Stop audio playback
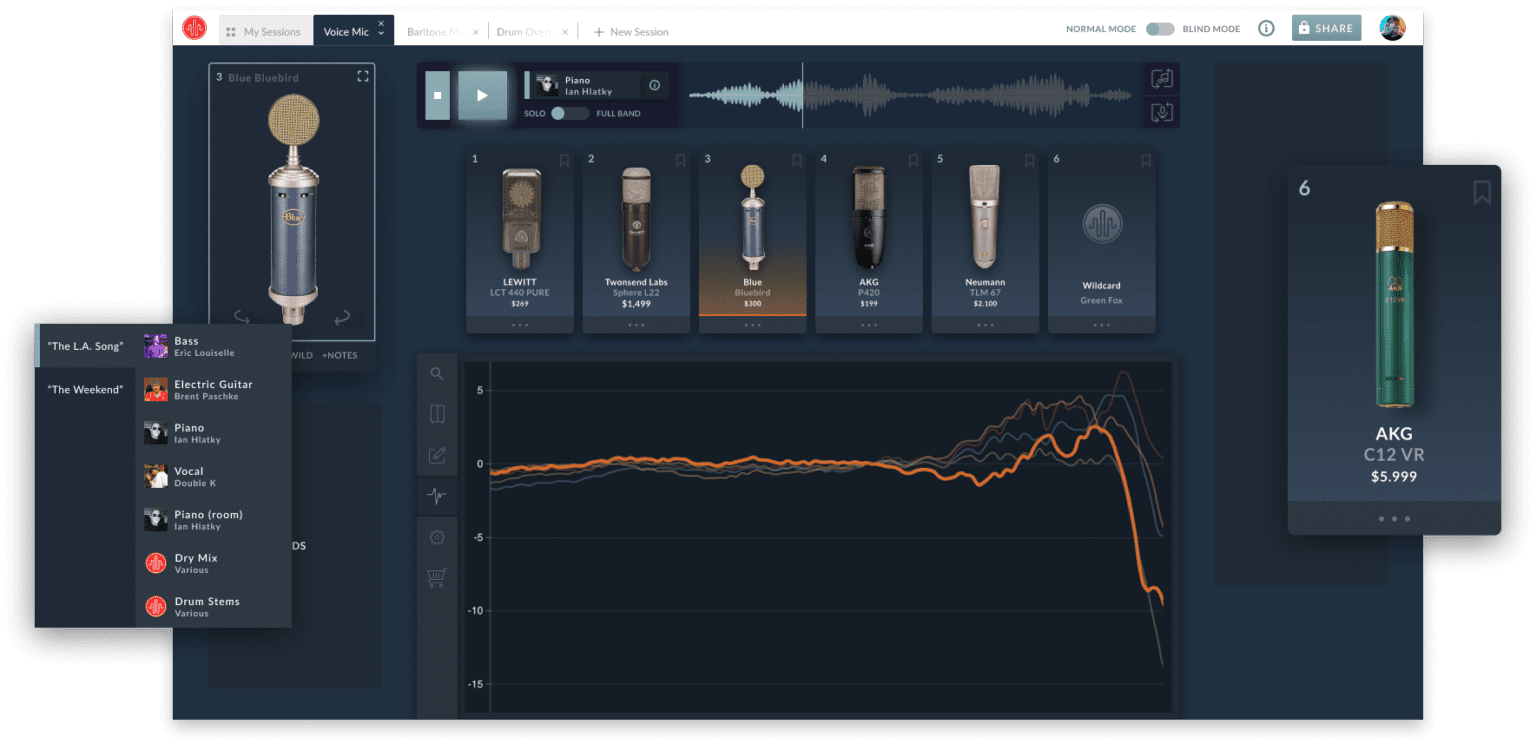Screen dimensions: 1536x744 438,95
